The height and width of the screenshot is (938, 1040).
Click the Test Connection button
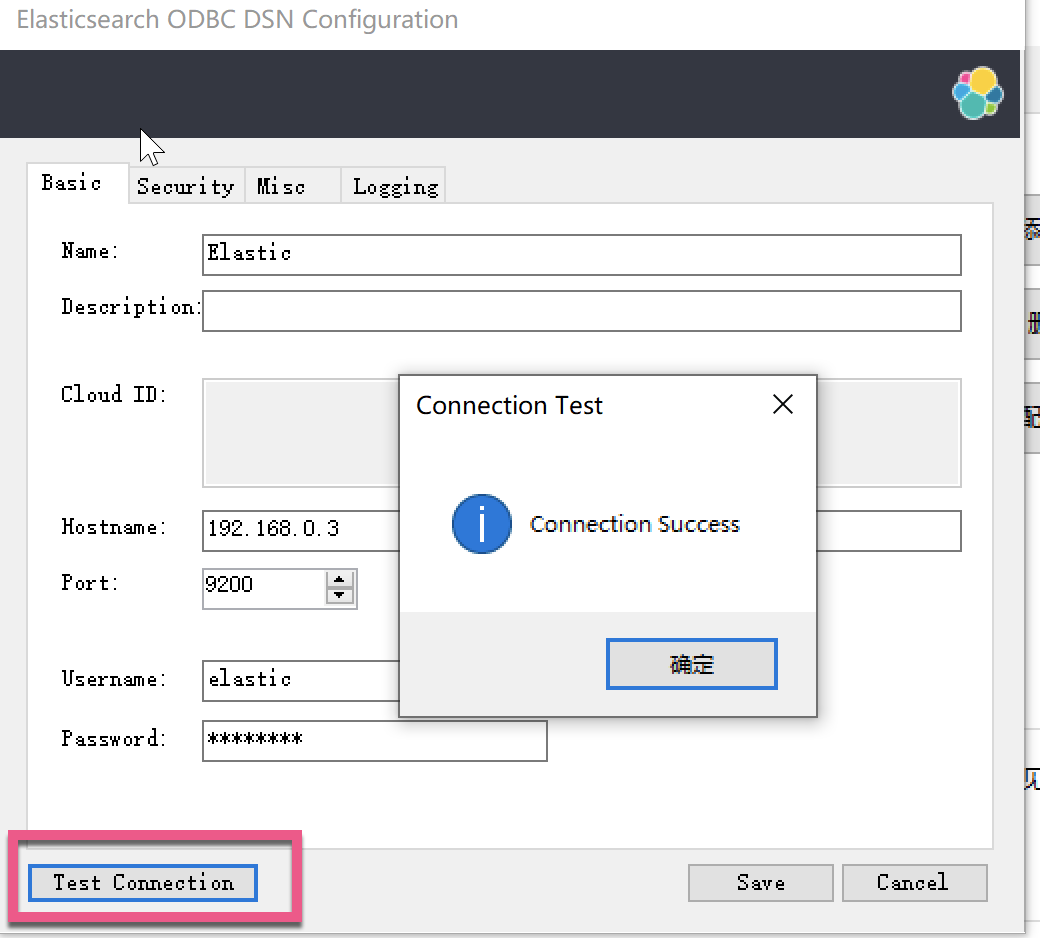click(143, 883)
